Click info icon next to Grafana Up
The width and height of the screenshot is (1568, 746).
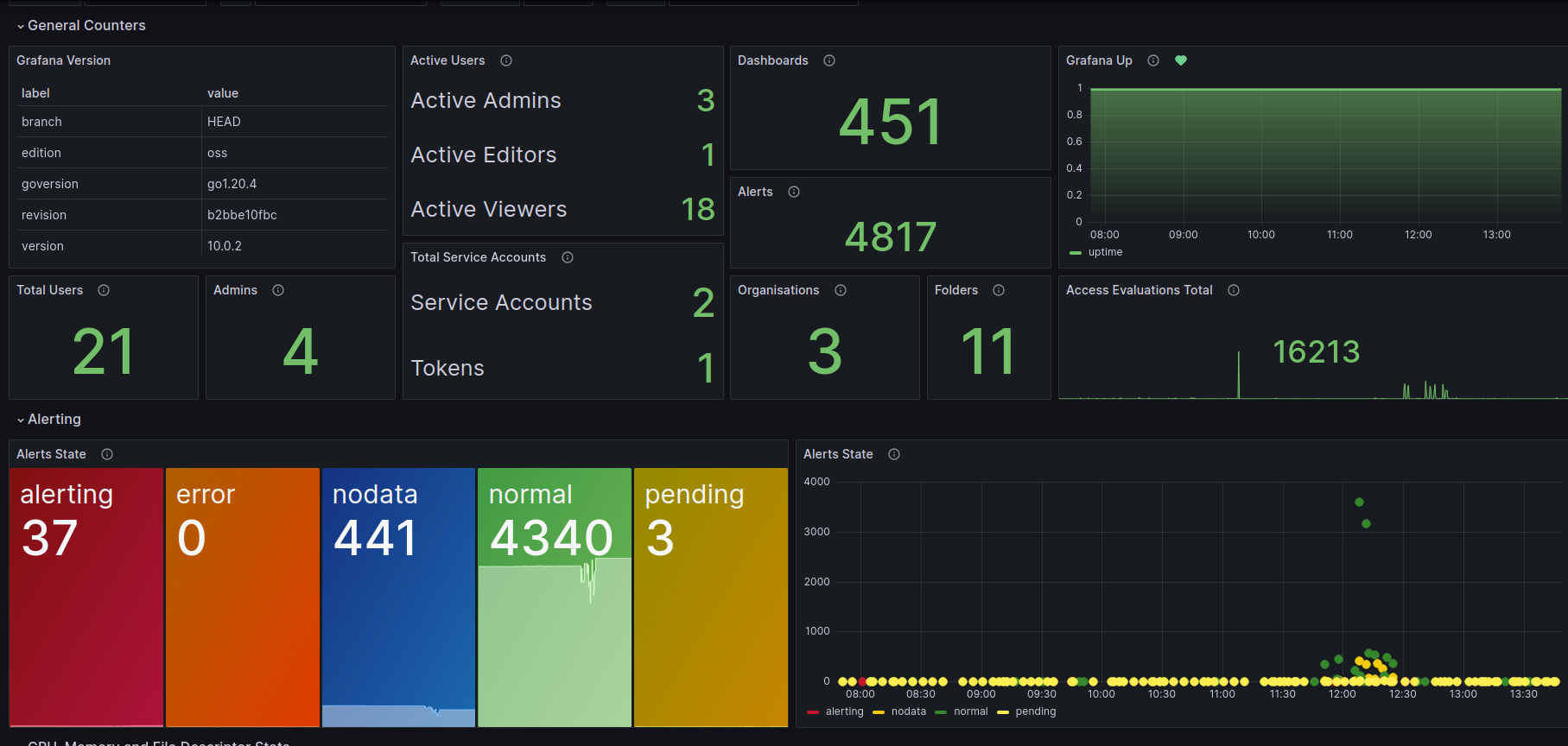click(x=1153, y=60)
